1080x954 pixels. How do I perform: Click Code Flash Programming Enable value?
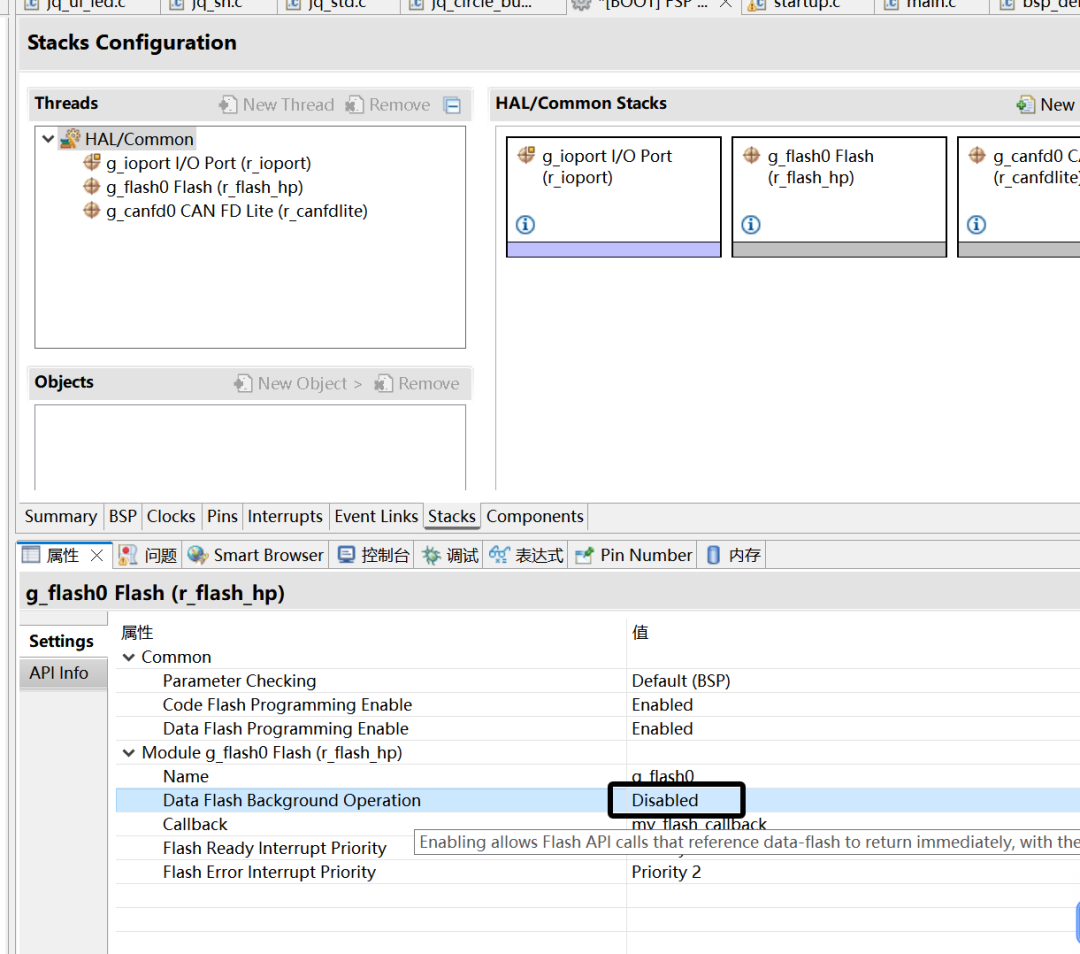pos(662,705)
